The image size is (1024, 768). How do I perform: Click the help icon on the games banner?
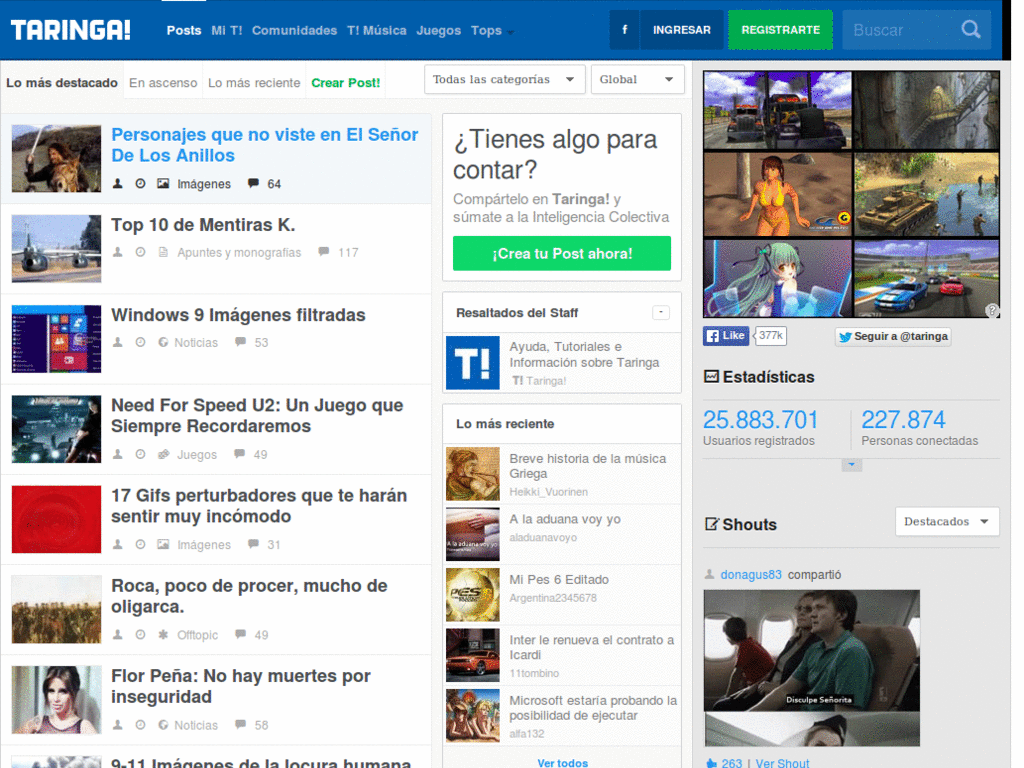click(992, 310)
